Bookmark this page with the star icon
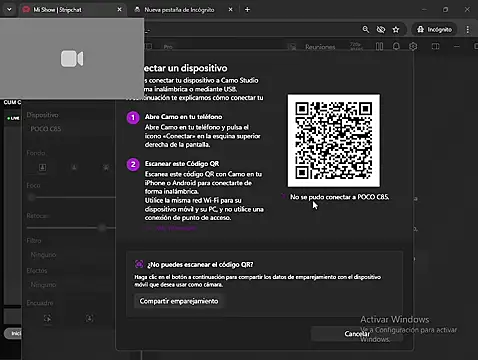478x360 pixels. pos(396,30)
